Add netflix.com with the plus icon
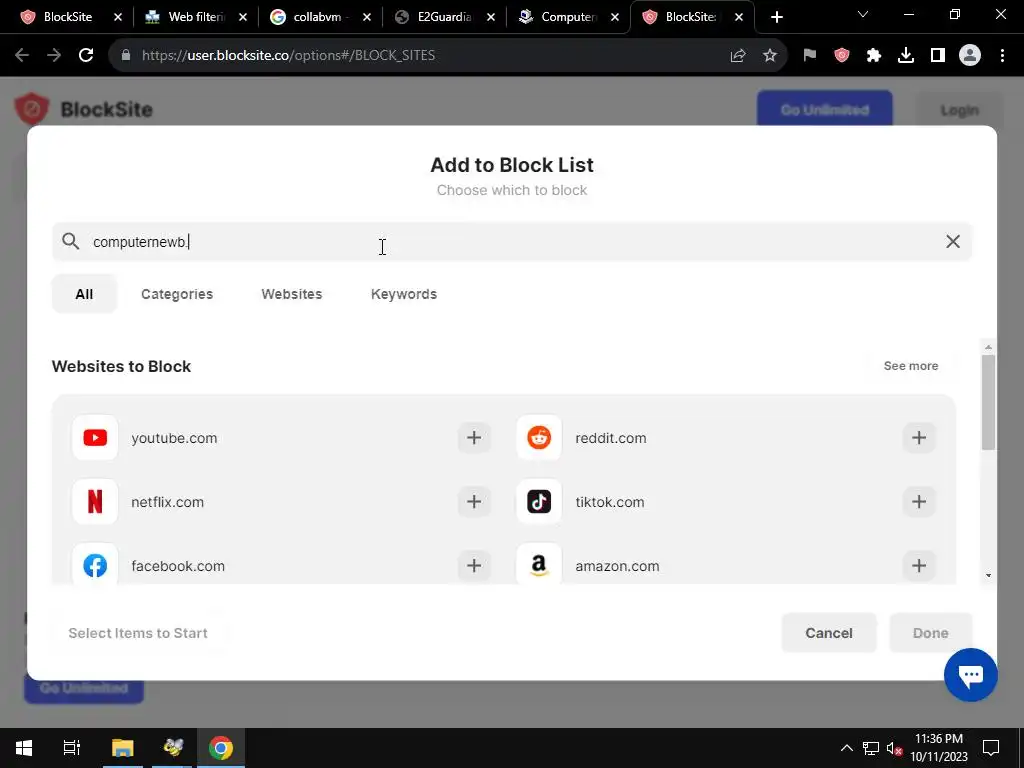This screenshot has width=1024, height=768. pos(474,502)
